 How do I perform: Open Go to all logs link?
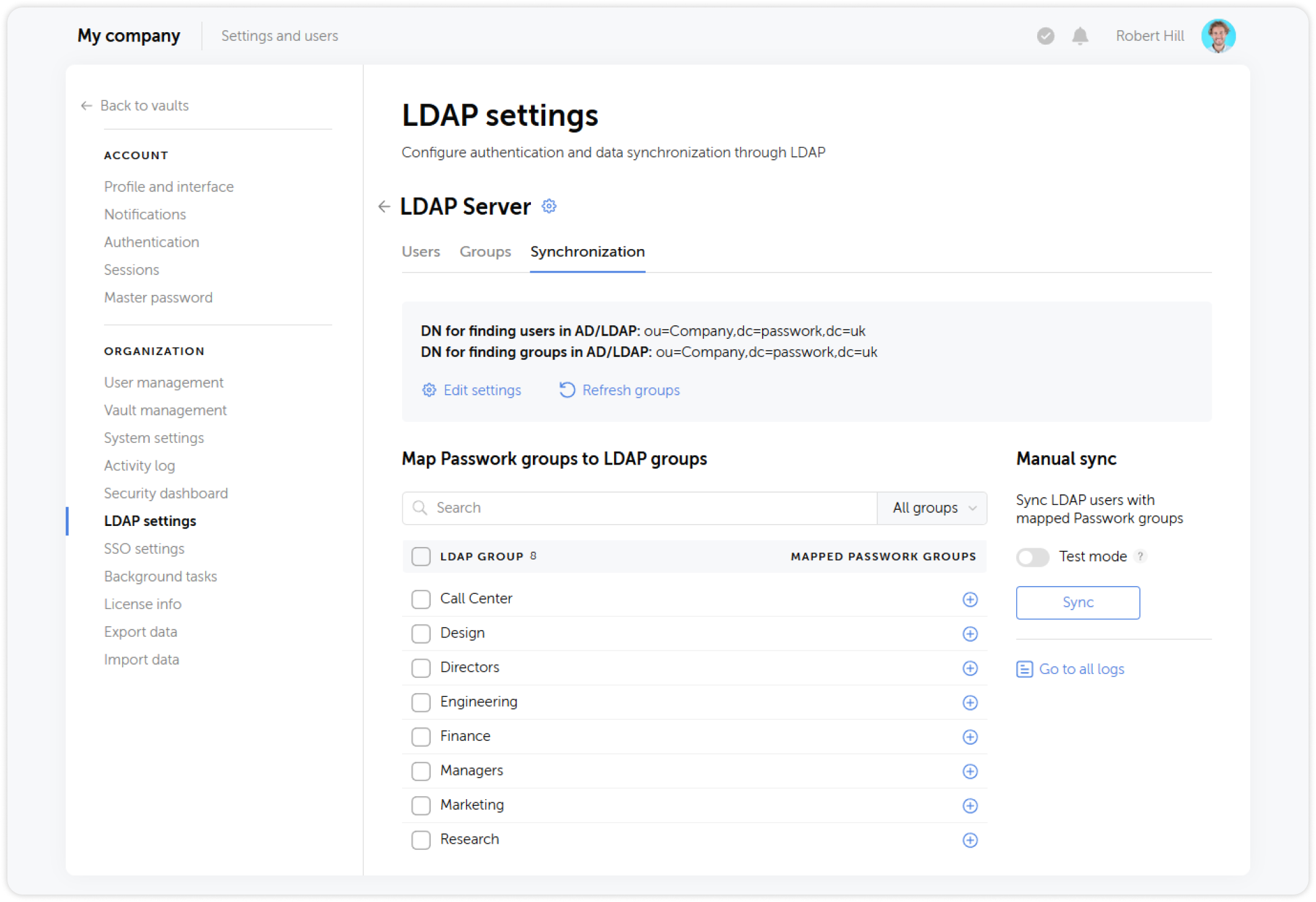1070,669
